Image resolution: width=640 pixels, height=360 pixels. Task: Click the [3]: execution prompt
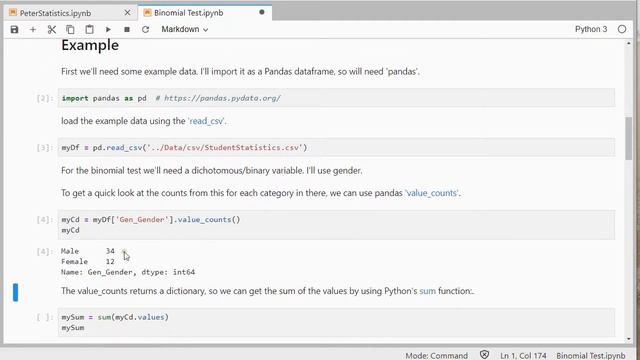pyautogui.click(x=45, y=148)
